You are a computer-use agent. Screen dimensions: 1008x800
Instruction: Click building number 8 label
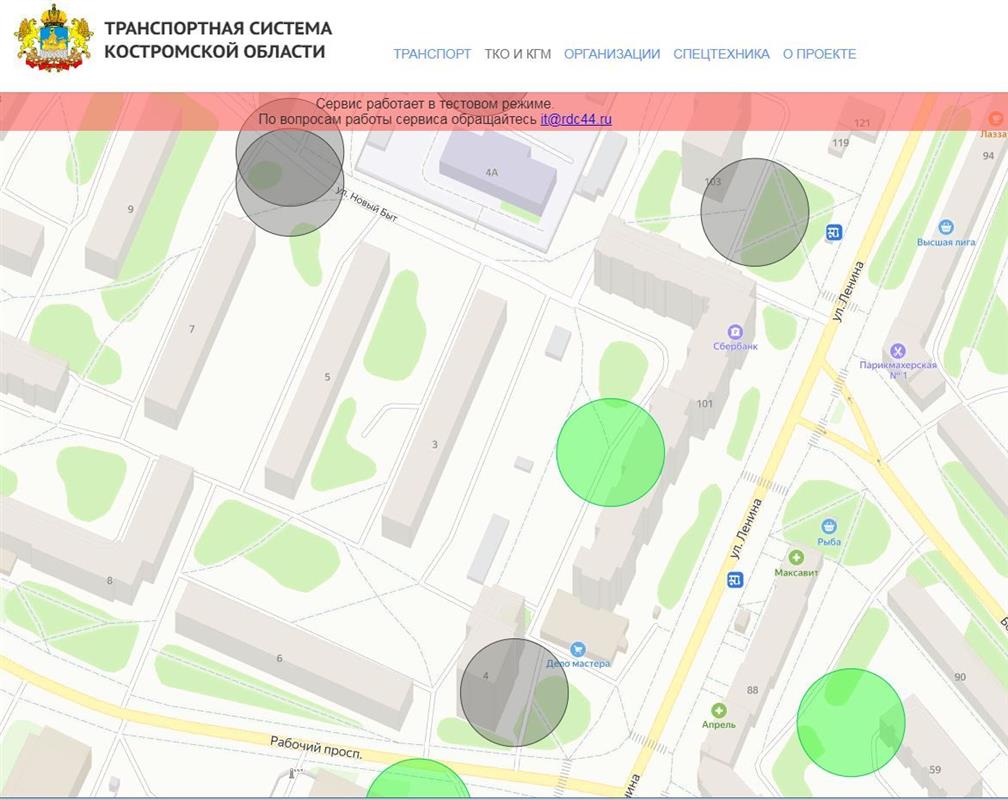click(x=109, y=581)
